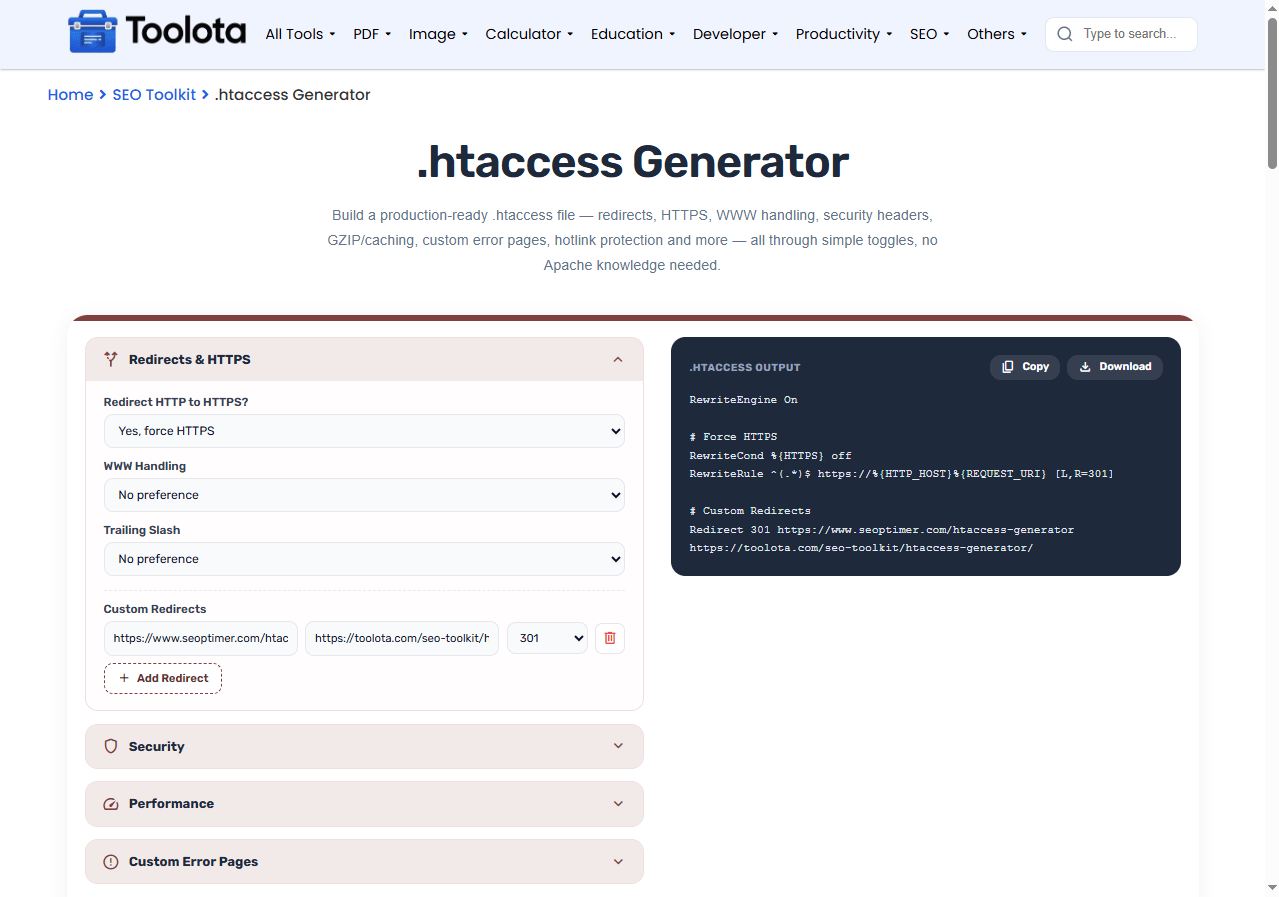Click the '.HTACCESS OUTPUT' label

[745, 368]
